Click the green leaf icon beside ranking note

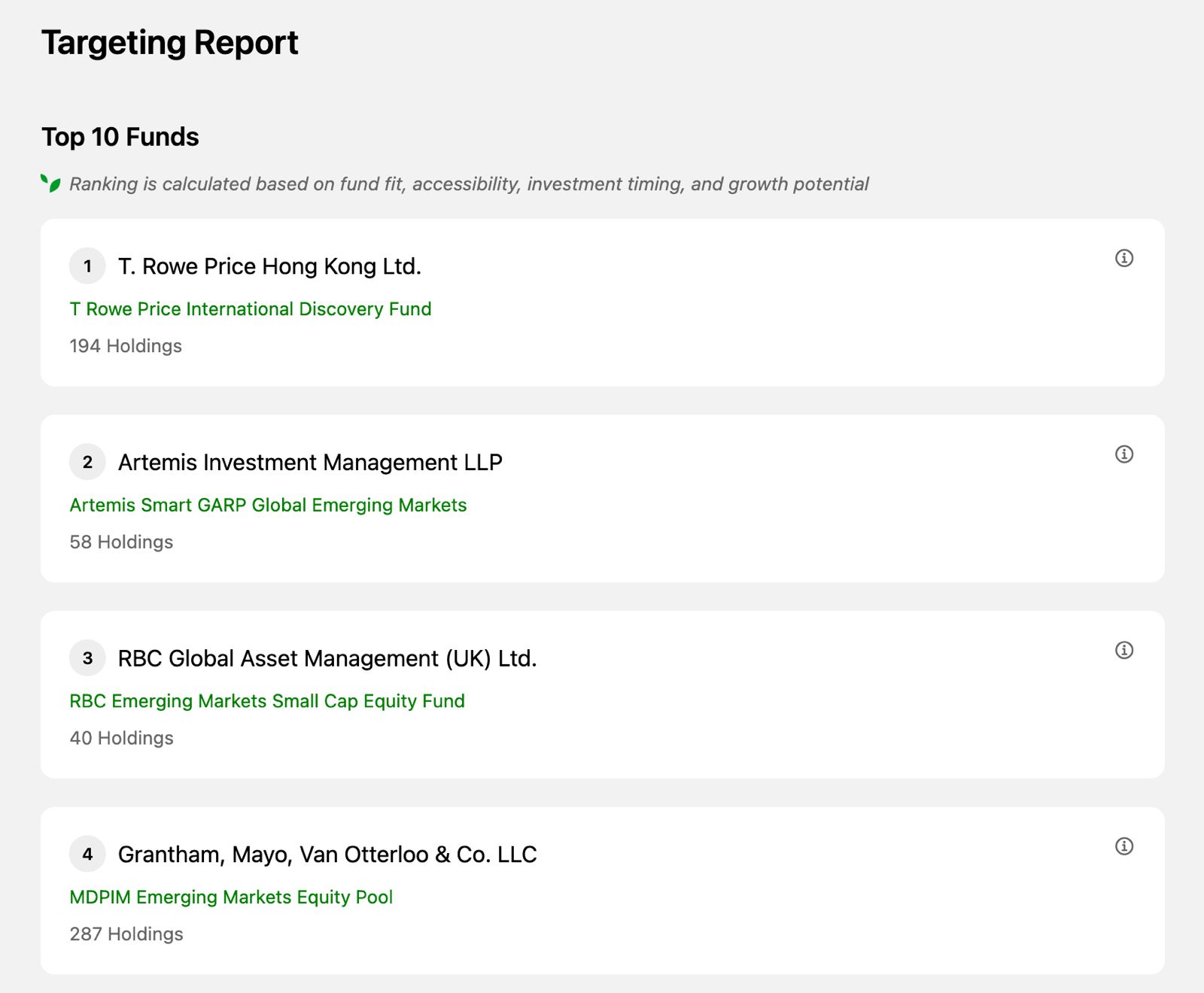click(50, 183)
